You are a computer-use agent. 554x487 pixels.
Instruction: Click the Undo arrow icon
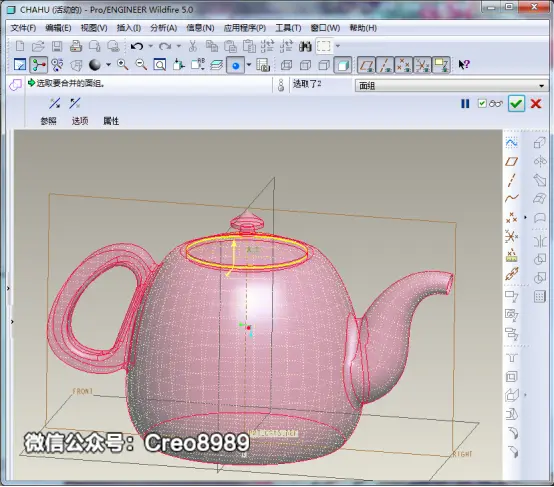pyautogui.click(x=137, y=46)
